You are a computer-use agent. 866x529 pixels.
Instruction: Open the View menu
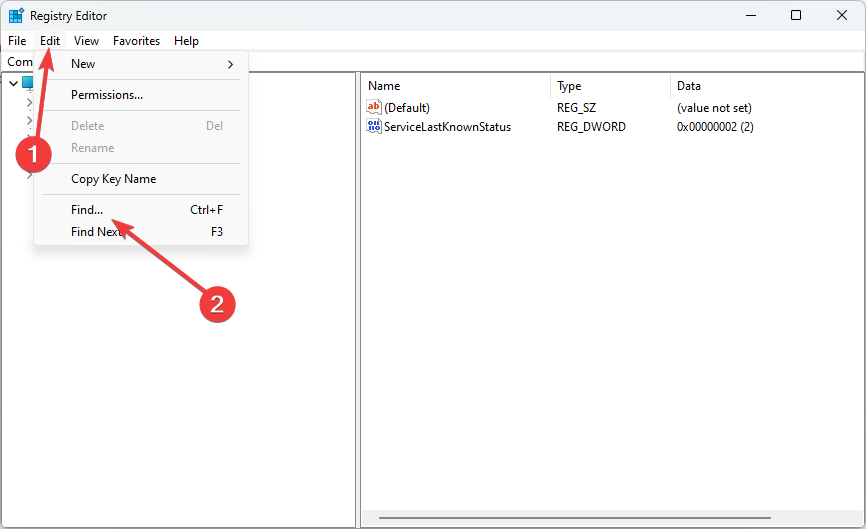(86, 41)
